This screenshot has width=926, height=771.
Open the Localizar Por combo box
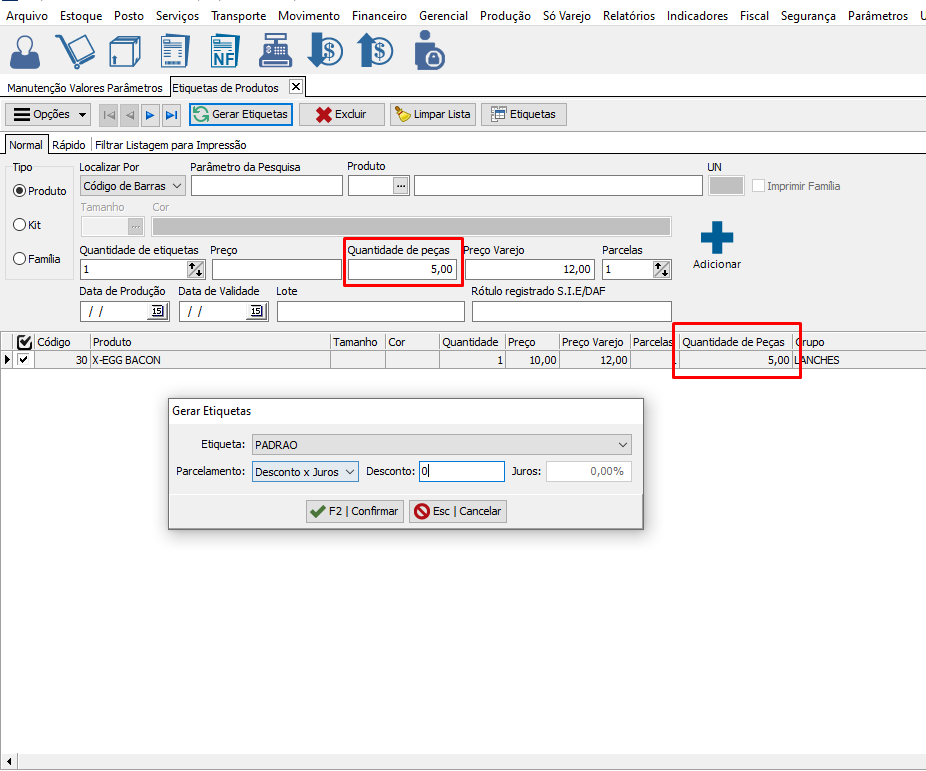[177, 186]
